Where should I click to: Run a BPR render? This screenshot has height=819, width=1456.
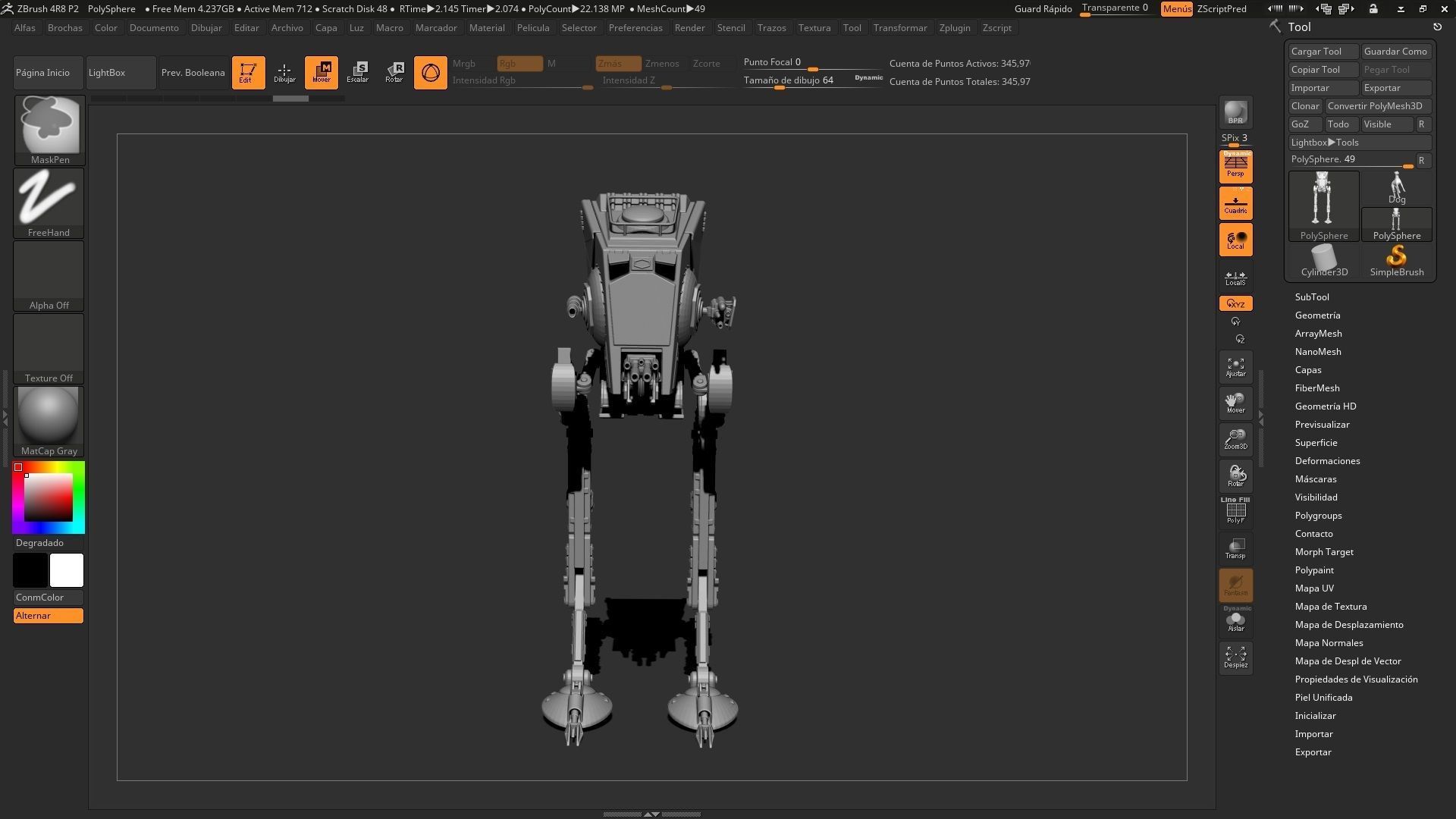pos(1235,112)
